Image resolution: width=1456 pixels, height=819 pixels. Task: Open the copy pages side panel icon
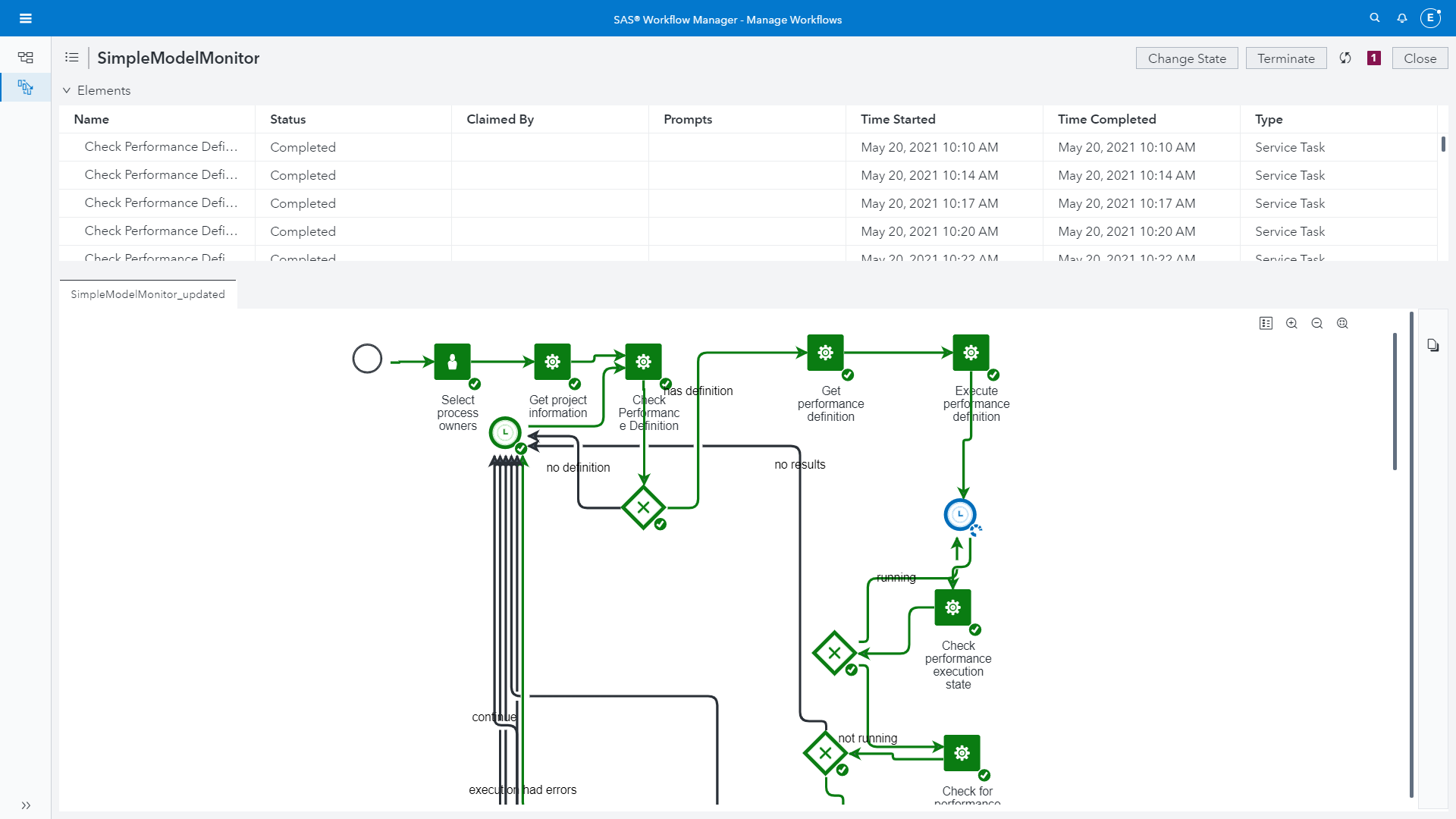1432,346
